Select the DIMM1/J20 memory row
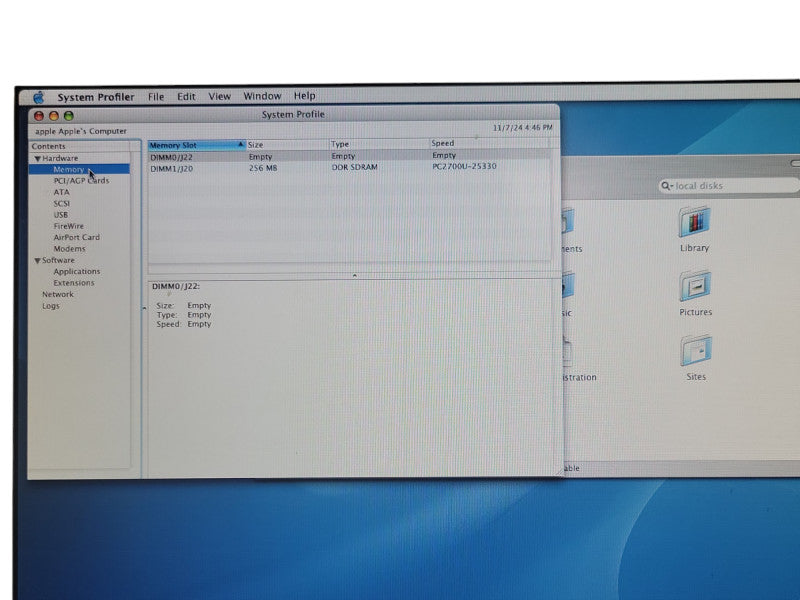800x600 pixels. point(349,167)
